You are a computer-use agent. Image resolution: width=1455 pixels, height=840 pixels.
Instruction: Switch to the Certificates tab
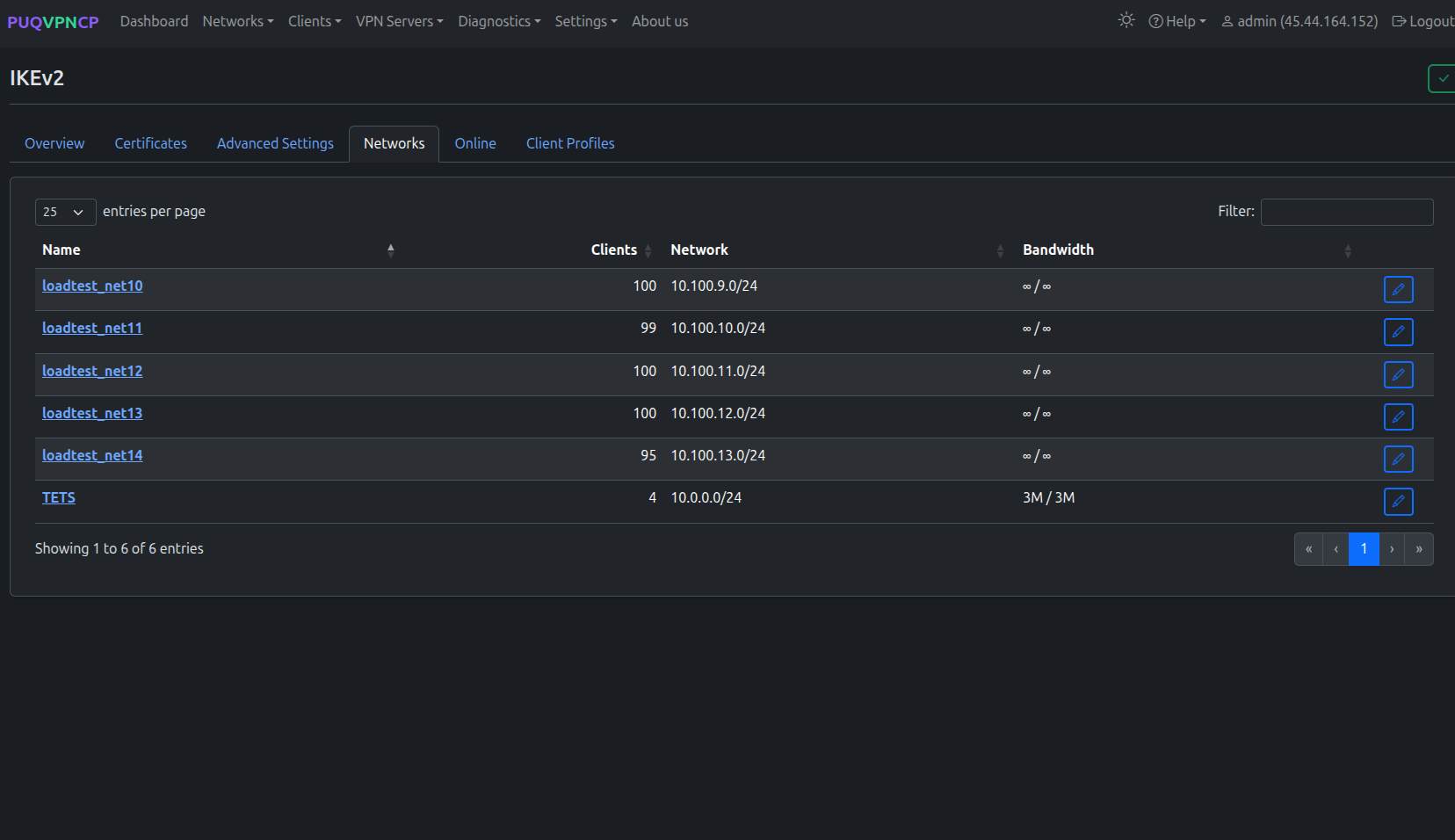point(150,143)
